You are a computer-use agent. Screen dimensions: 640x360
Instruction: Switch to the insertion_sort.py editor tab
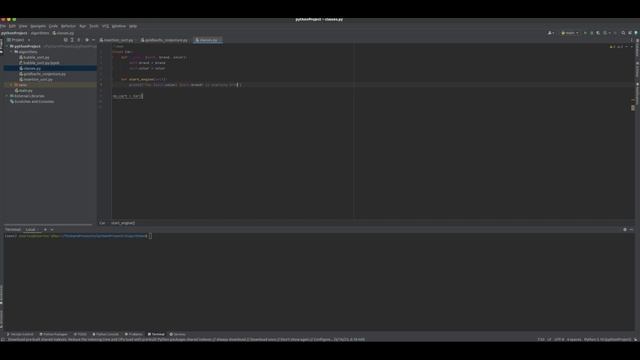point(117,40)
